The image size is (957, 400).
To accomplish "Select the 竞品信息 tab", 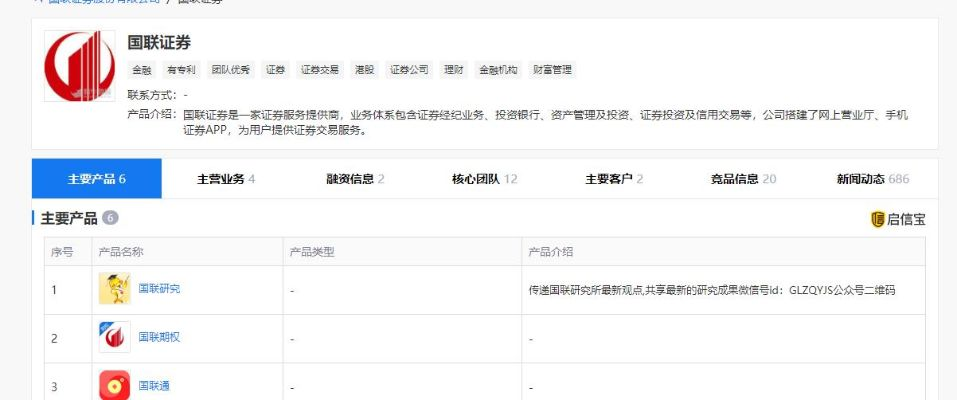I will point(743,179).
